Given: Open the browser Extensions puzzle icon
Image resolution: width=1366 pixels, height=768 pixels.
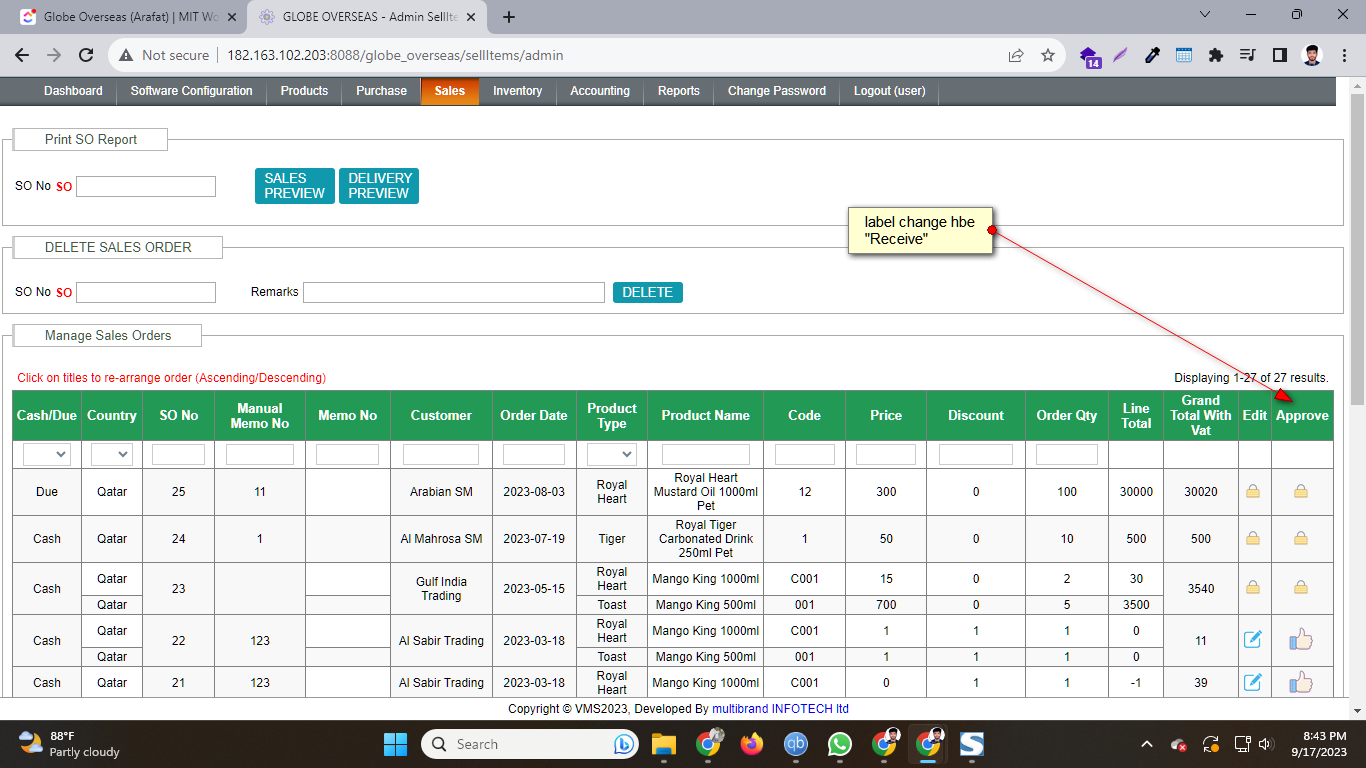Looking at the screenshot, I should [x=1215, y=55].
